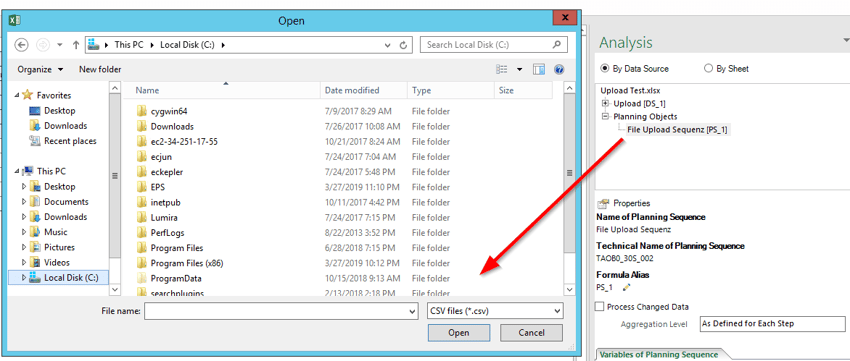Open Aggregation Level field
This screenshot has width=850, height=361.
click(x=772, y=324)
